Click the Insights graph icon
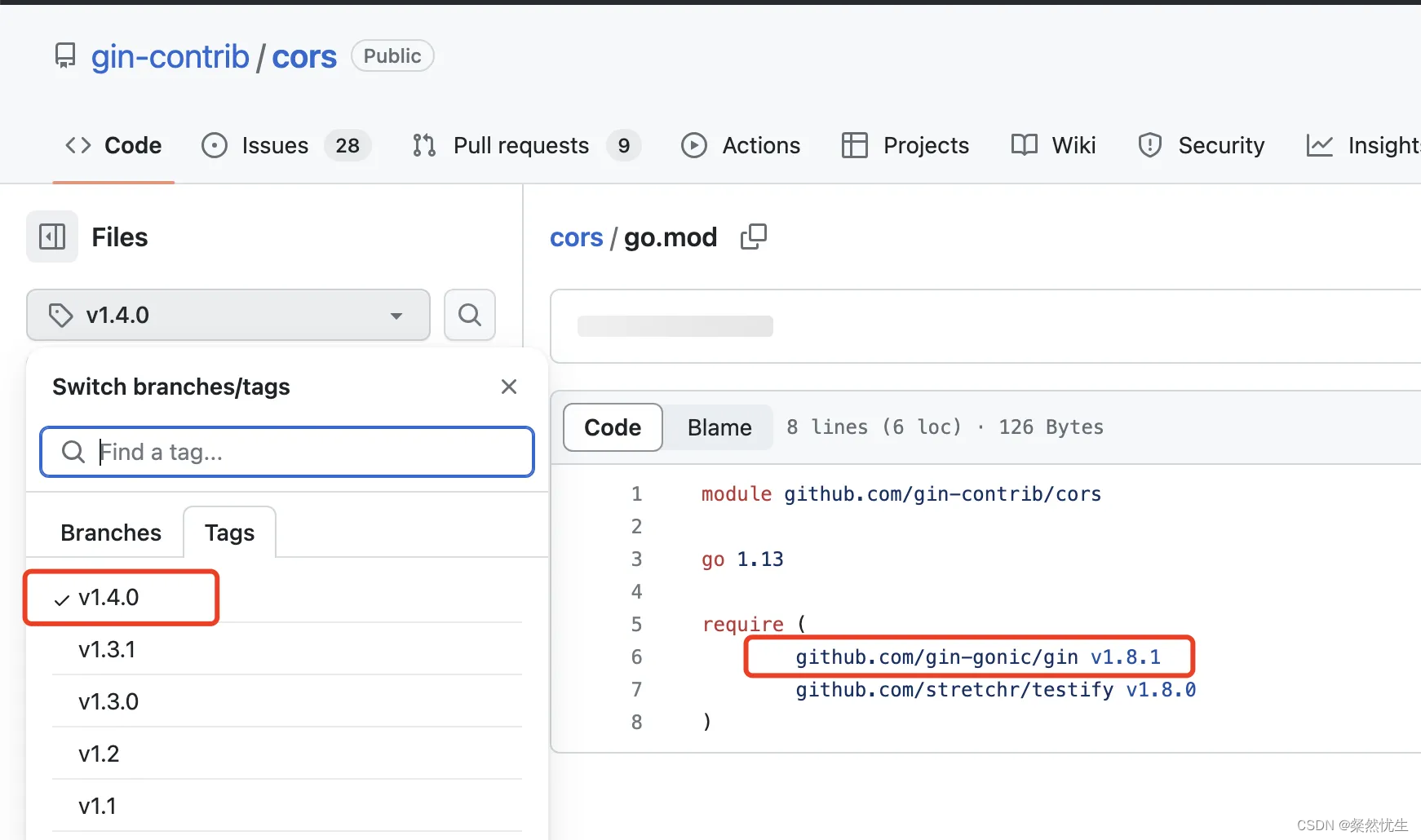Image resolution: width=1421 pixels, height=840 pixels. [x=1320, y=145]
